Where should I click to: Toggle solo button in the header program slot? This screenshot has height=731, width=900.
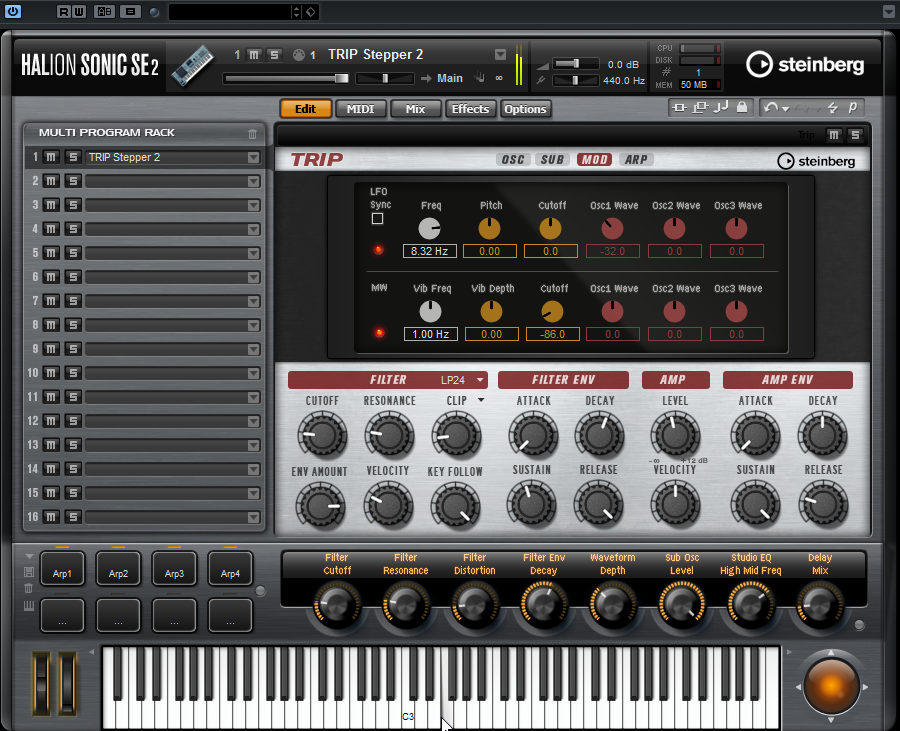pyautogui.click(x=274, y=55)
